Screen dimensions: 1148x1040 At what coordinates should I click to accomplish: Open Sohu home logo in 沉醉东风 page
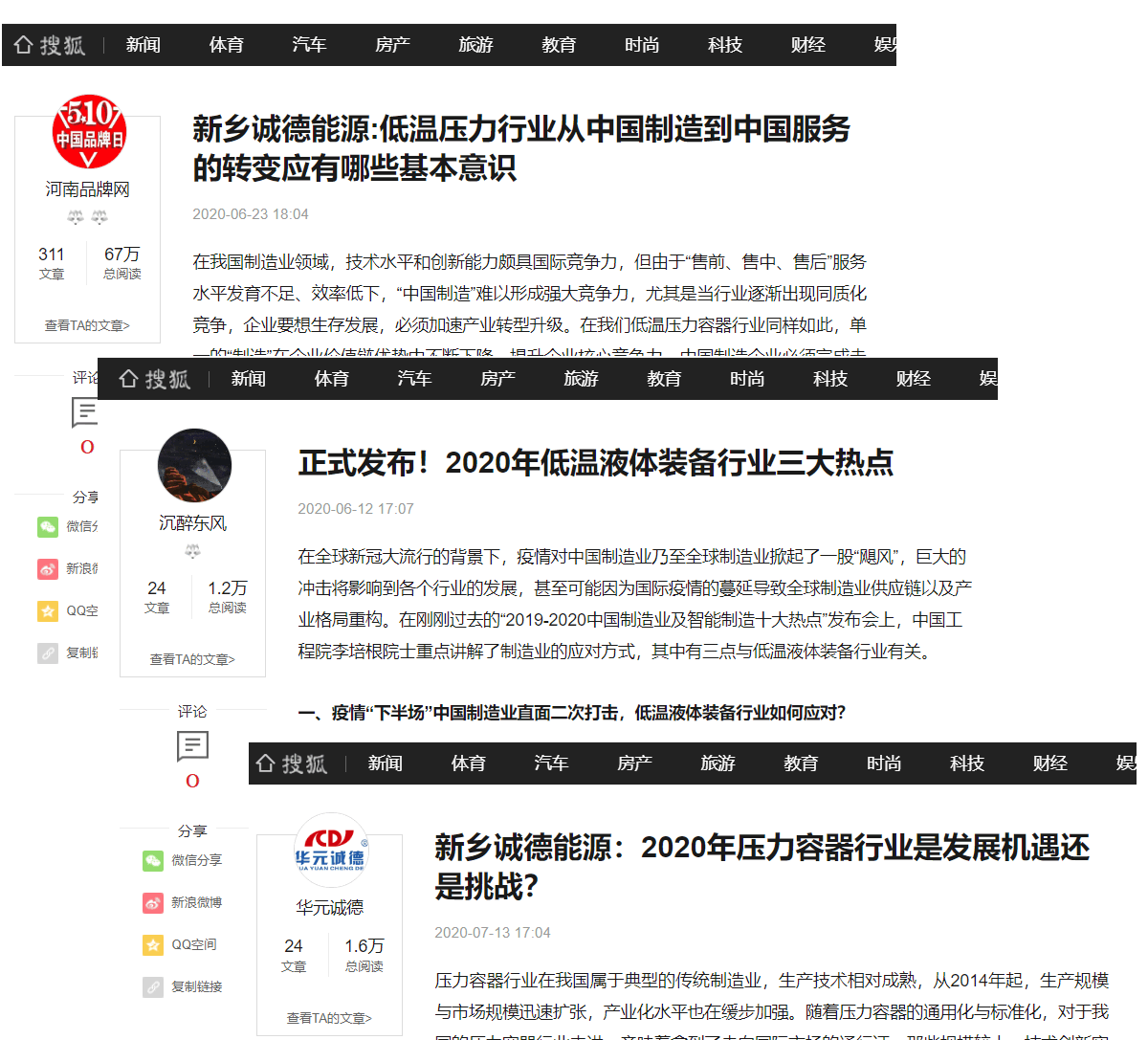pyautogui.click(x=155, y=379)
